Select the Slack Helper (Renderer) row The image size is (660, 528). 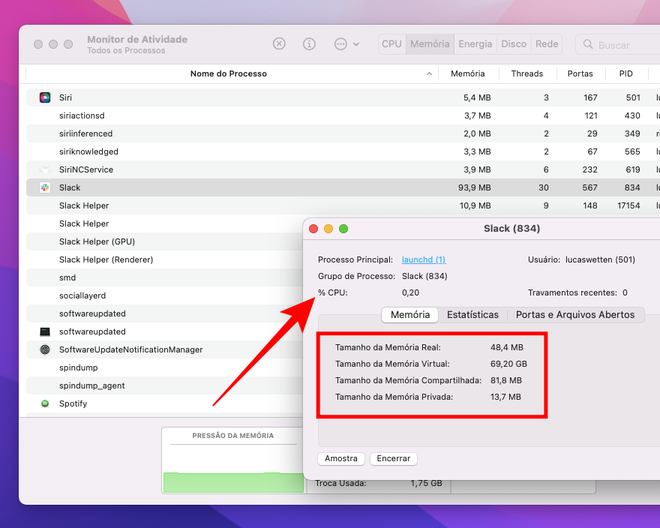coord(164,260)
